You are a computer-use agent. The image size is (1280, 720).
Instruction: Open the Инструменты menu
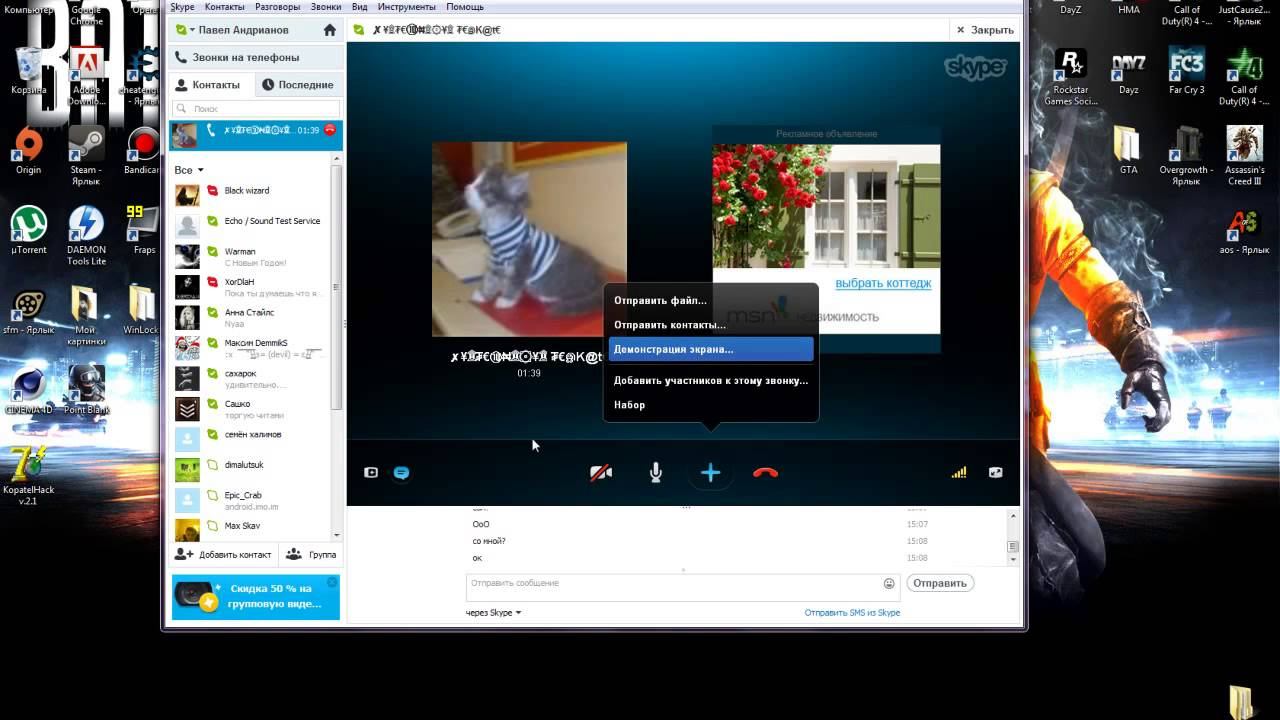406,7
